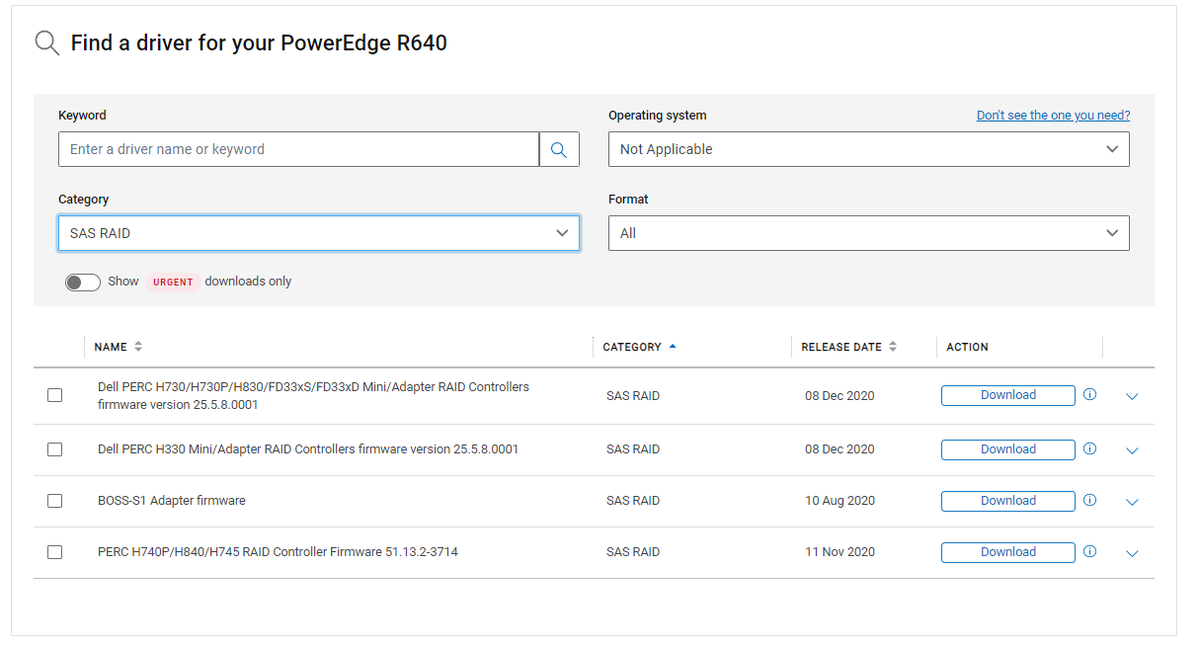The width and height of the screenshot is (1200, 649).
Task: Sort by Name column arrows
Action: 138,347
